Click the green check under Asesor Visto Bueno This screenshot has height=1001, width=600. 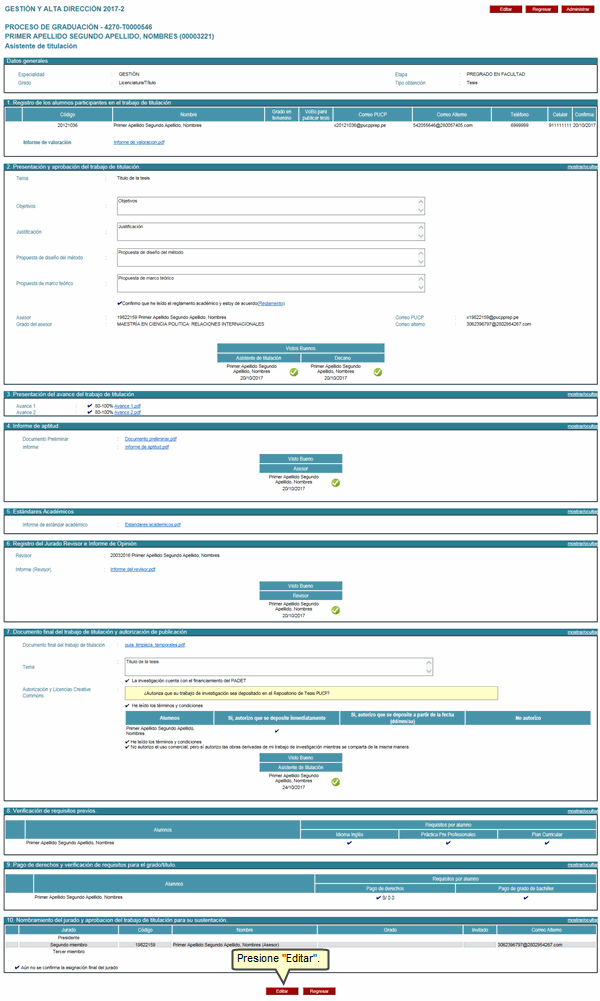pyautogui.click(x=336, y=483)
